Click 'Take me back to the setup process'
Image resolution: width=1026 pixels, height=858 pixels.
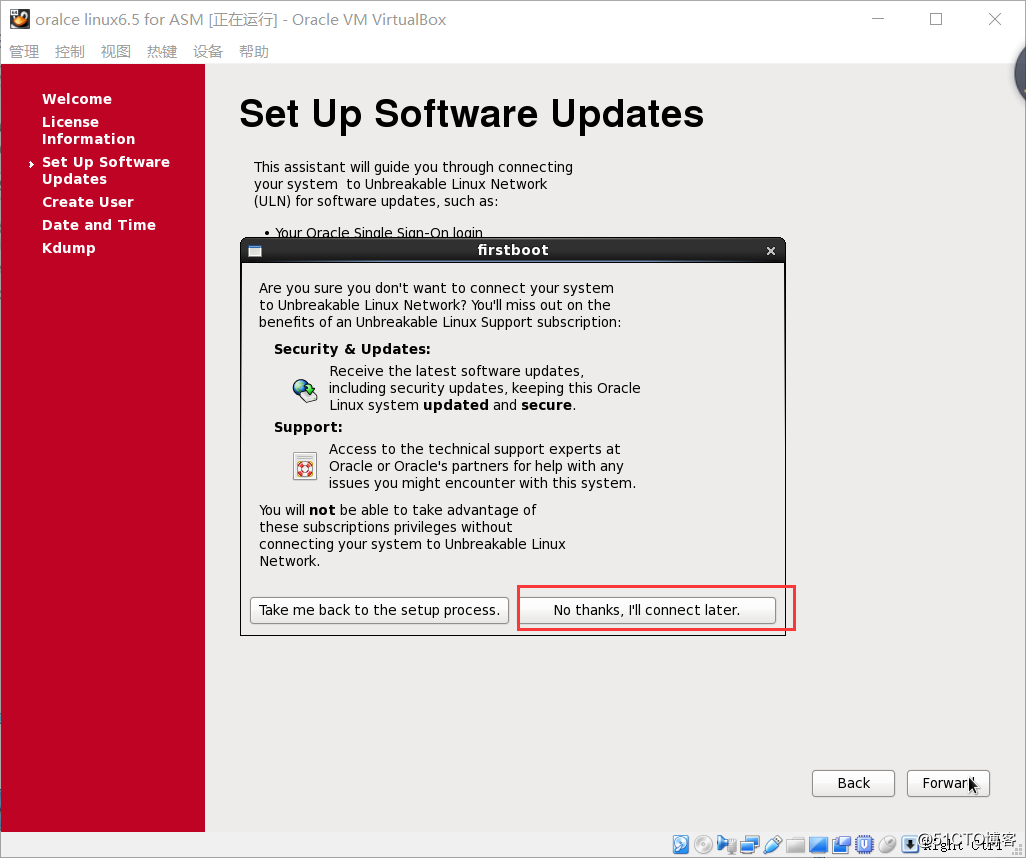coord(380,610)
